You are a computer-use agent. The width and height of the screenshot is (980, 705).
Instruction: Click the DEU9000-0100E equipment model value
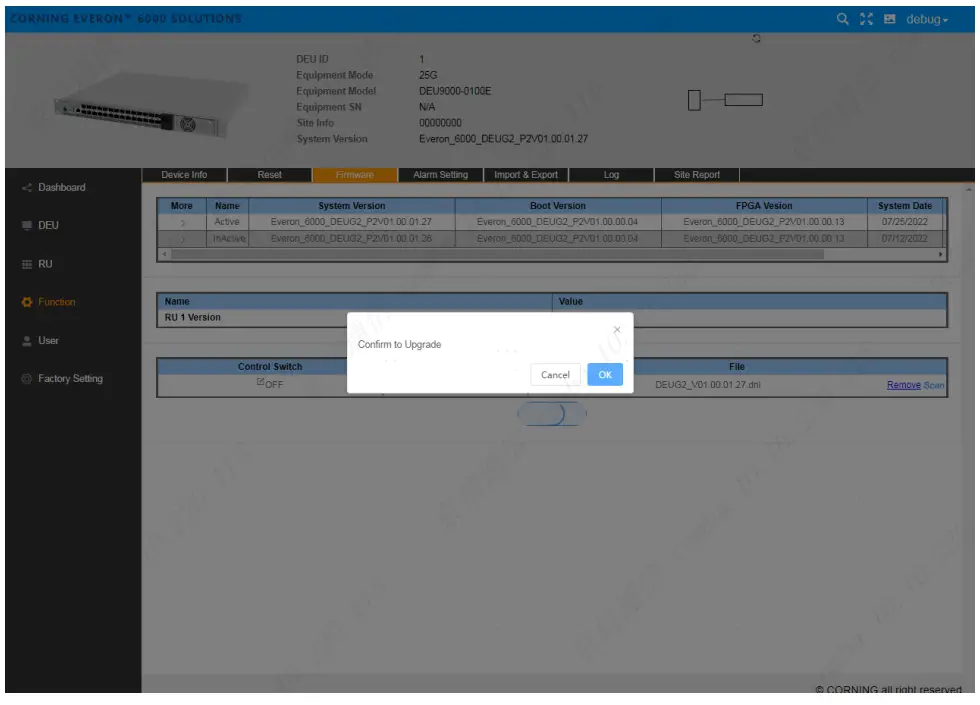click(x=455, y=91)
